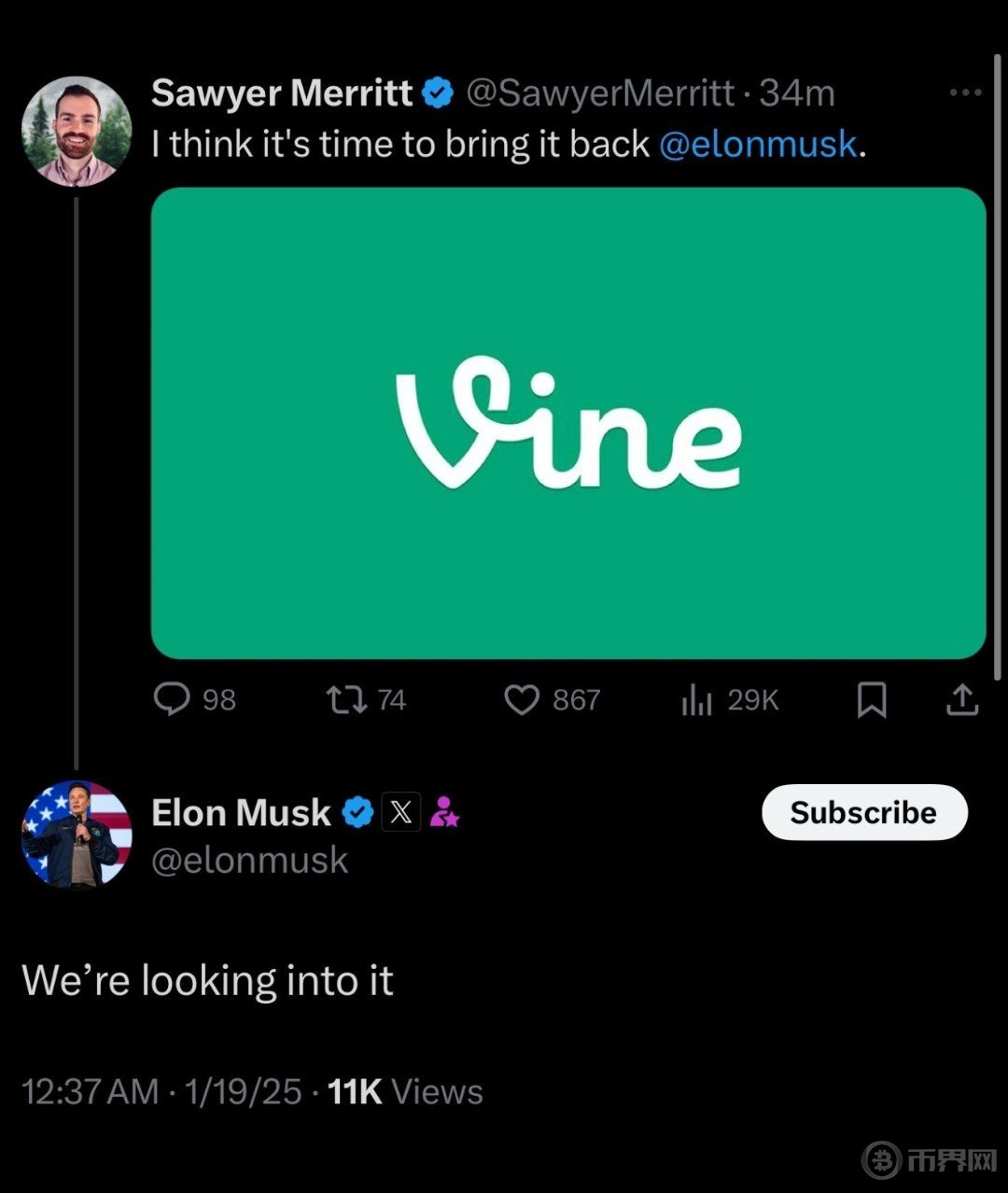Click the 34m timestamp of the tweet
Image resolution: width=1008 pixels, height=1193 pixels.
coord(797,92)
